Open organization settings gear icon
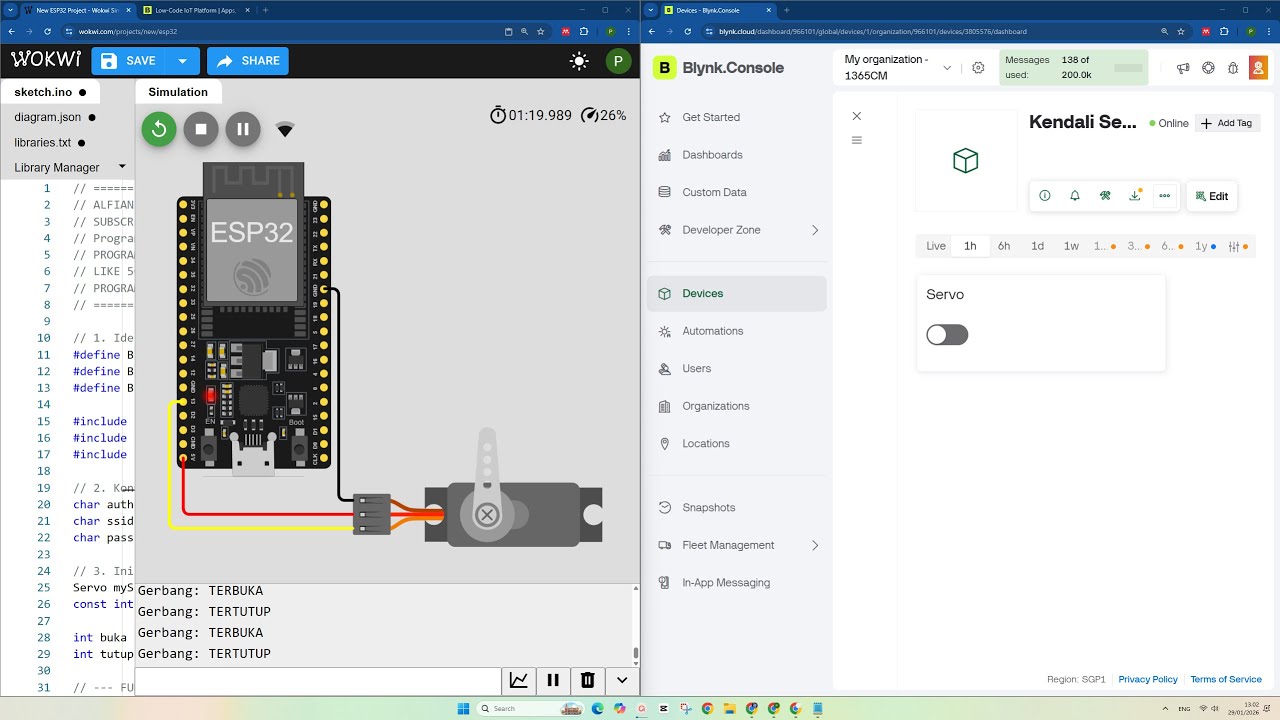1280x720 pixels. [x=978, y=68]
